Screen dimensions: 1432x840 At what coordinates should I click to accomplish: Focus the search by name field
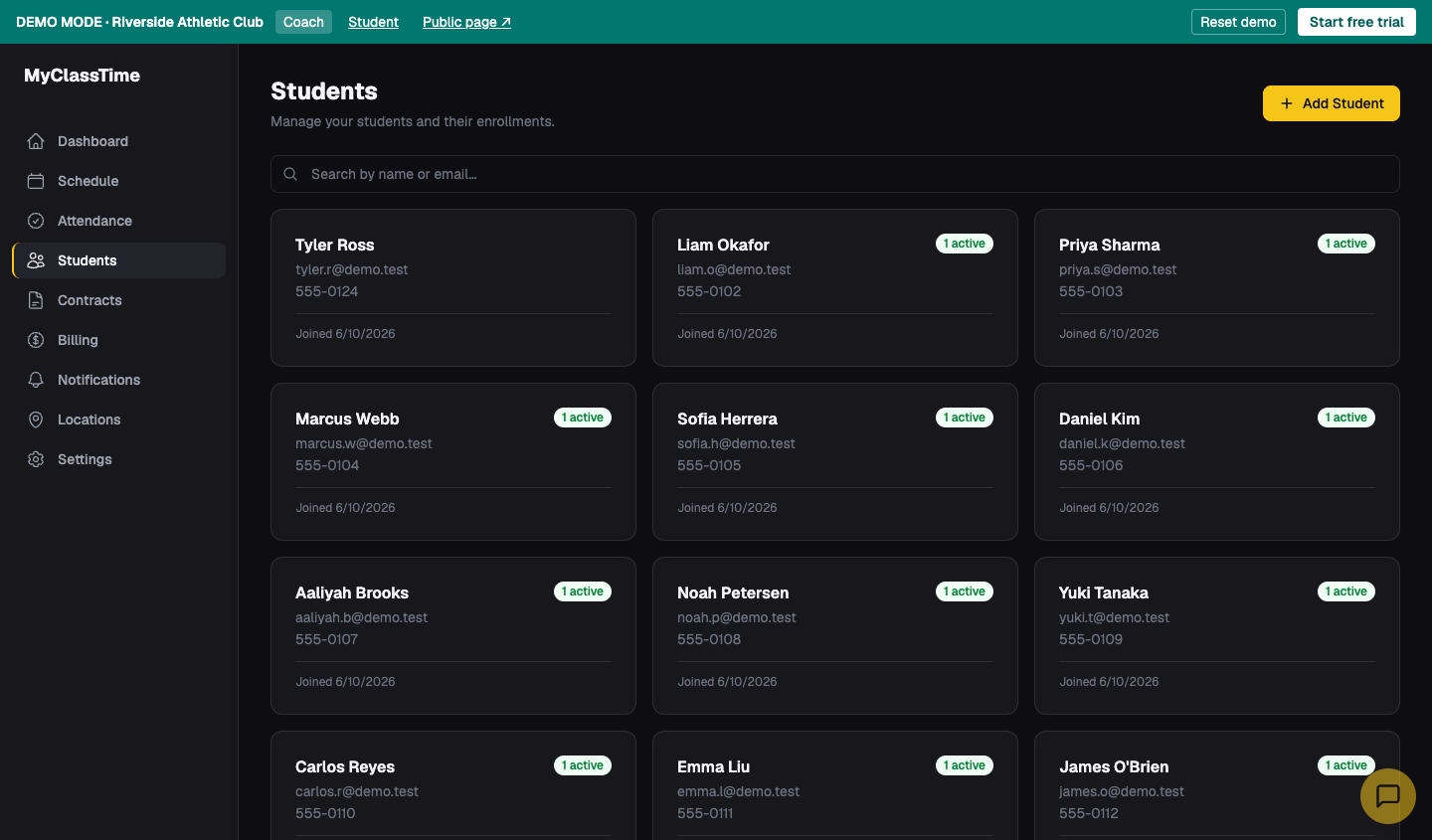pos(835,174)
